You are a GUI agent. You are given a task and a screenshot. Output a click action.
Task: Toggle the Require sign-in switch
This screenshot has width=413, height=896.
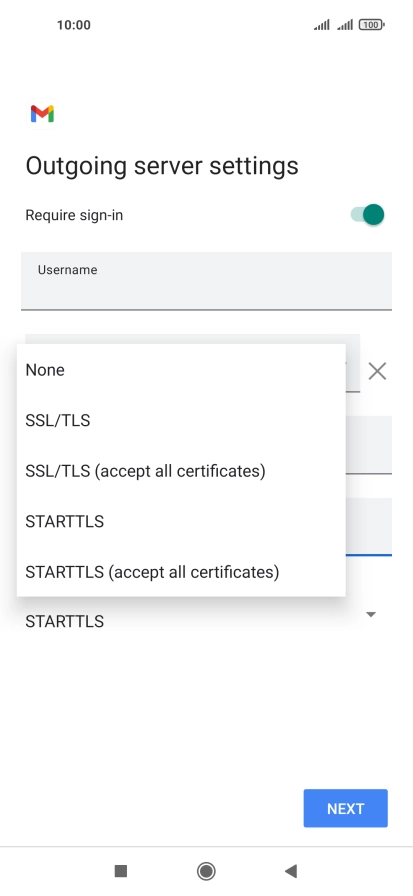tap(367, 215)
